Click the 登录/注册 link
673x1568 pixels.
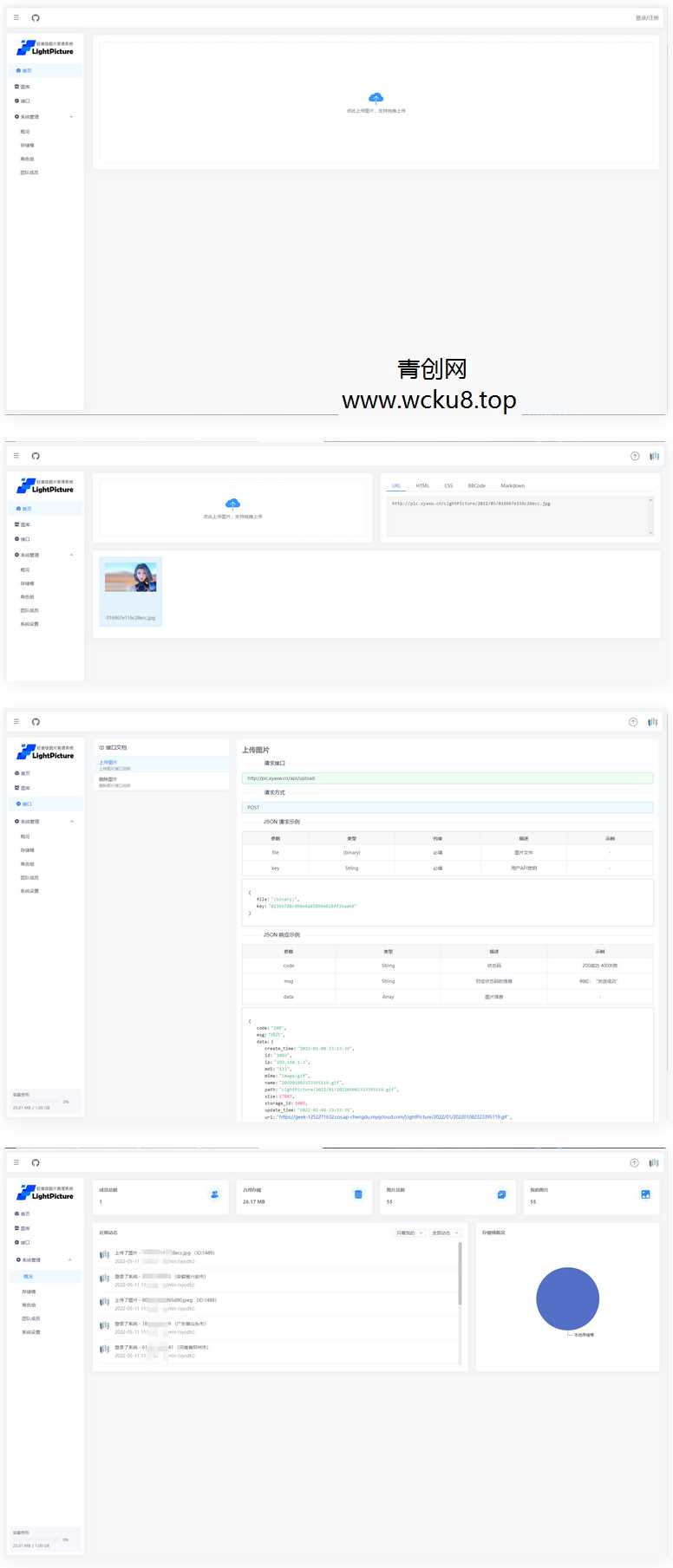[x=646, y=18]
